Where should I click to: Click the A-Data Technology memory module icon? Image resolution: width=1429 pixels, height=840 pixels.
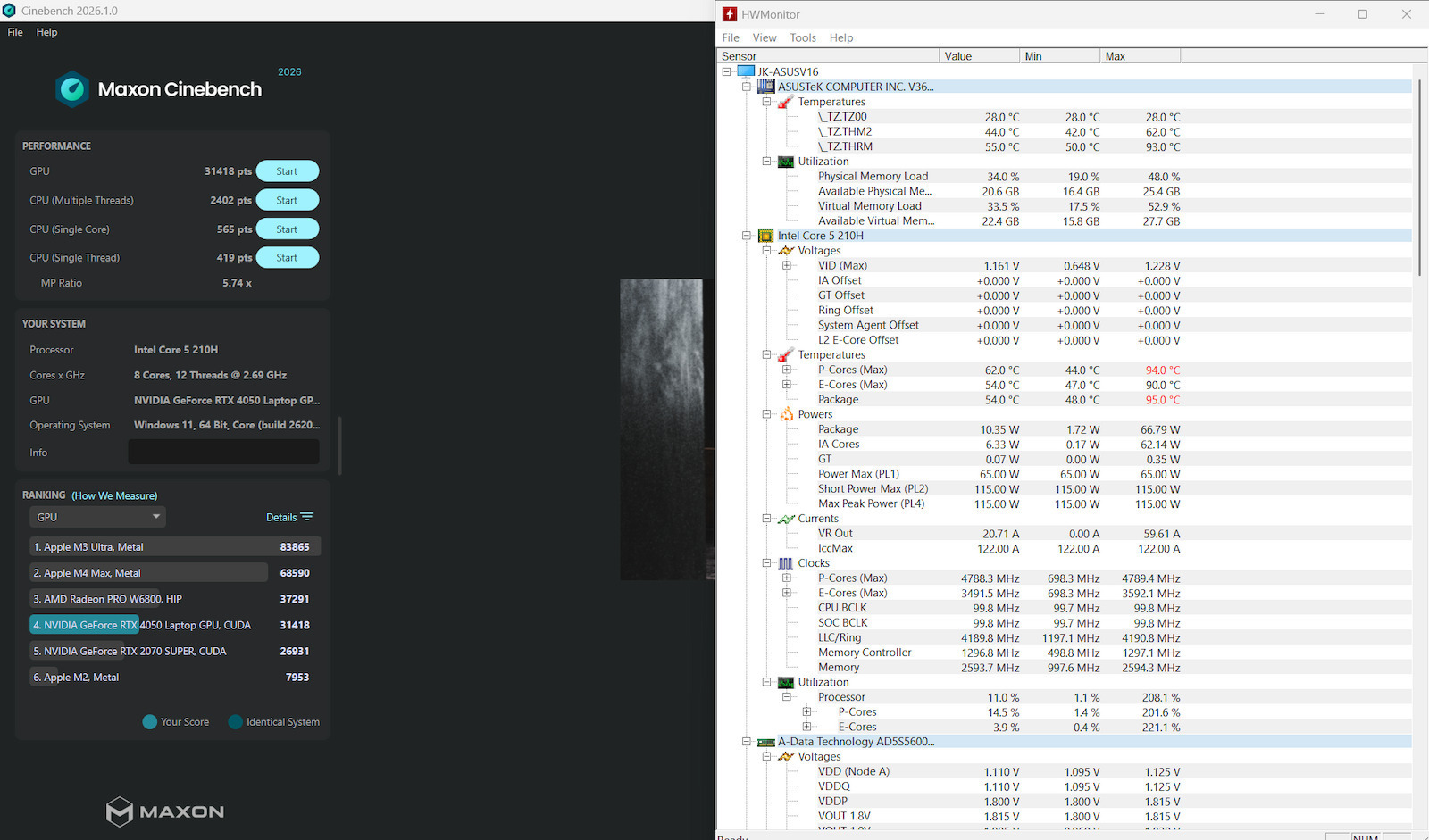coord(766,742)
